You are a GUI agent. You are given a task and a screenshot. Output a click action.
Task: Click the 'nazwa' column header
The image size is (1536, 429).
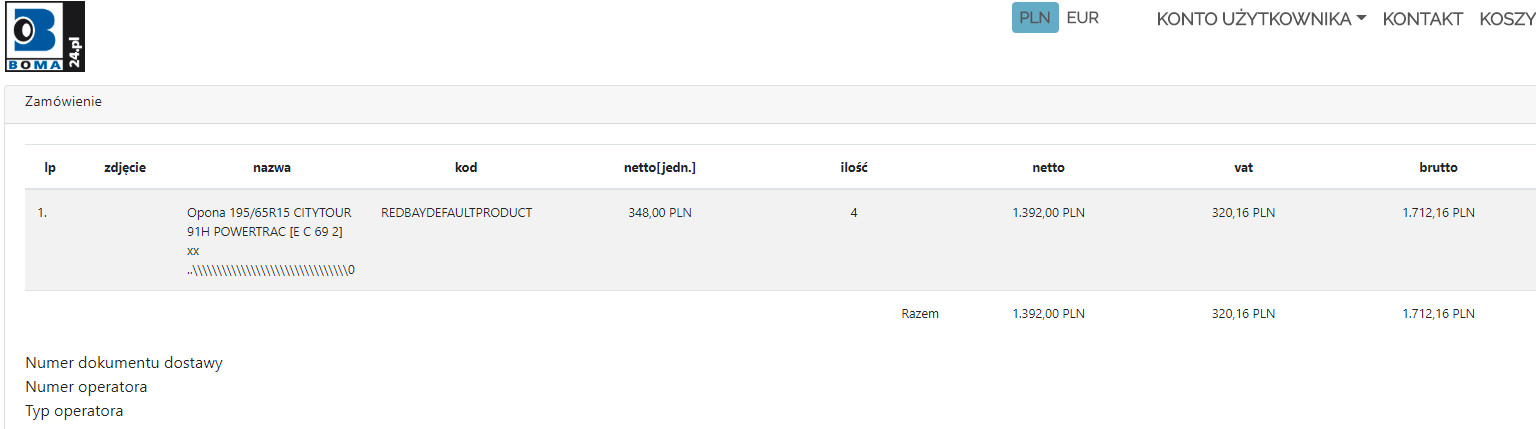pos(272,168)
